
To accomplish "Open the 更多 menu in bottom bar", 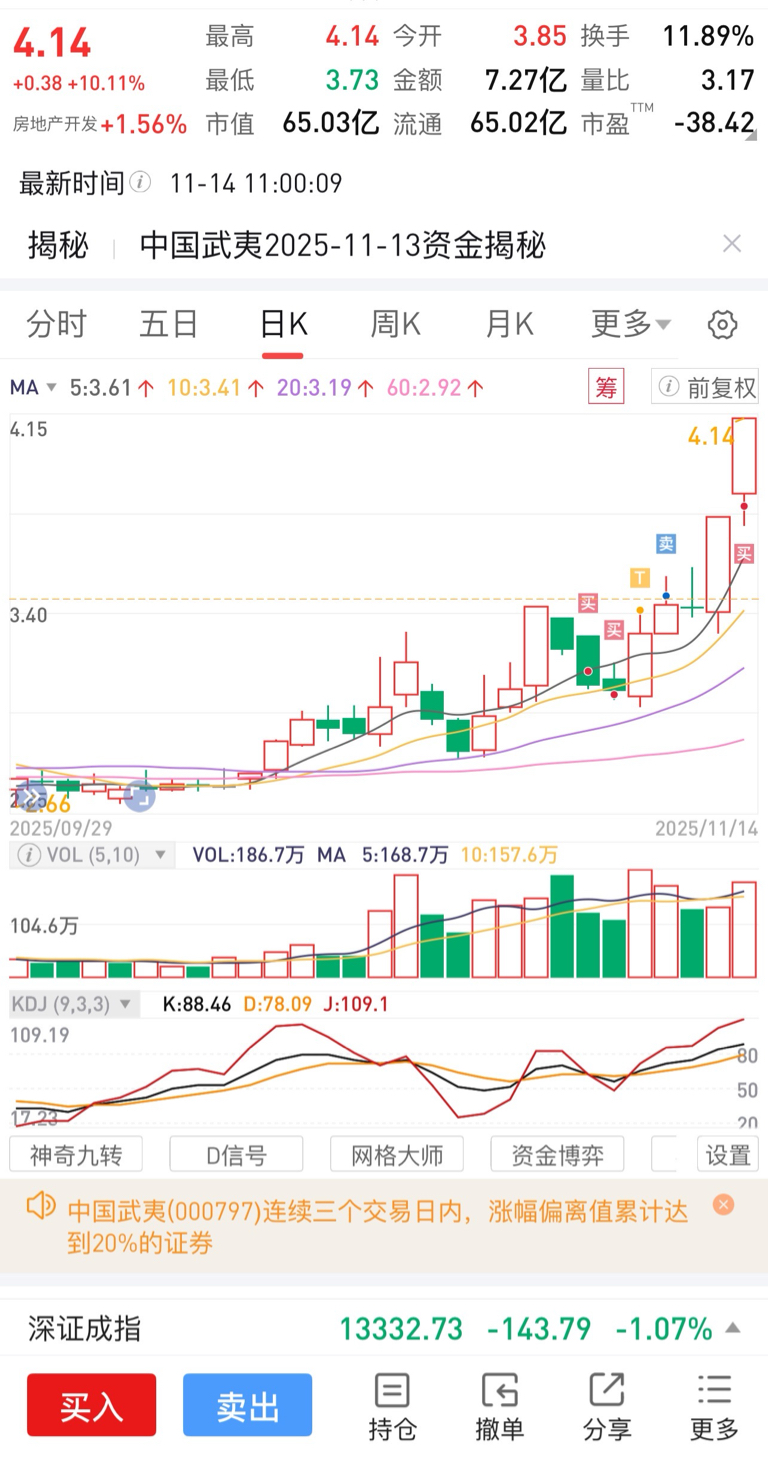I will pos(714,1406).
